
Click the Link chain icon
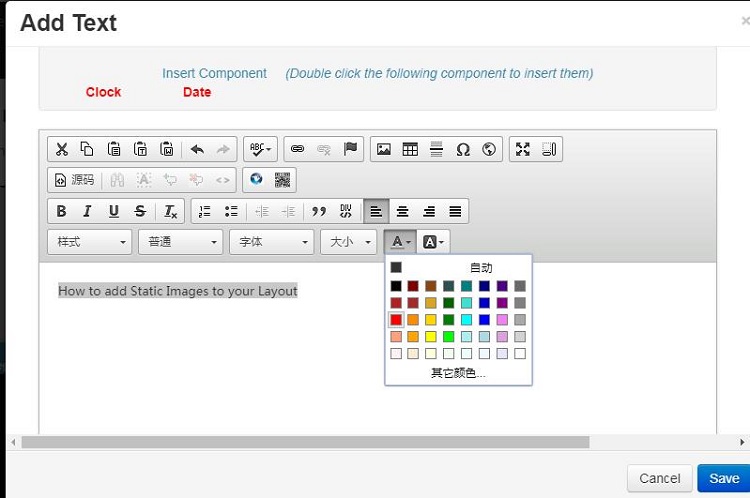[297, 149]
